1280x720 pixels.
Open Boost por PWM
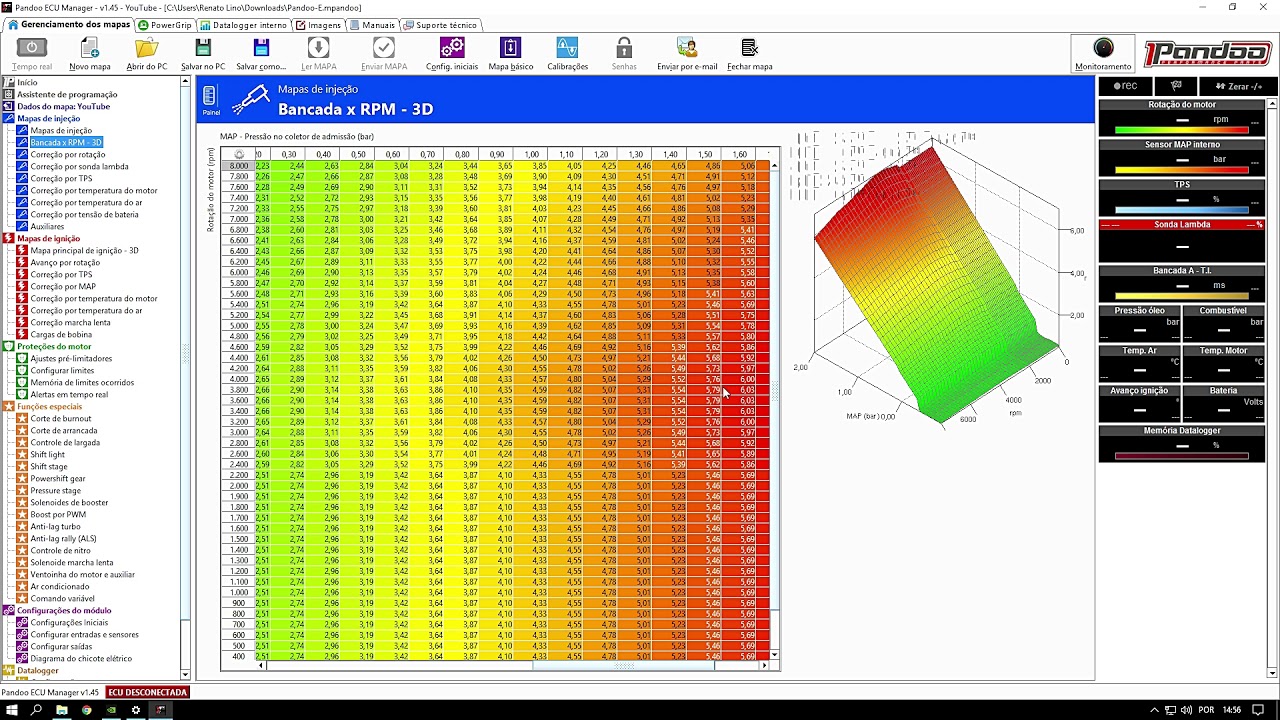click(58, 514)
